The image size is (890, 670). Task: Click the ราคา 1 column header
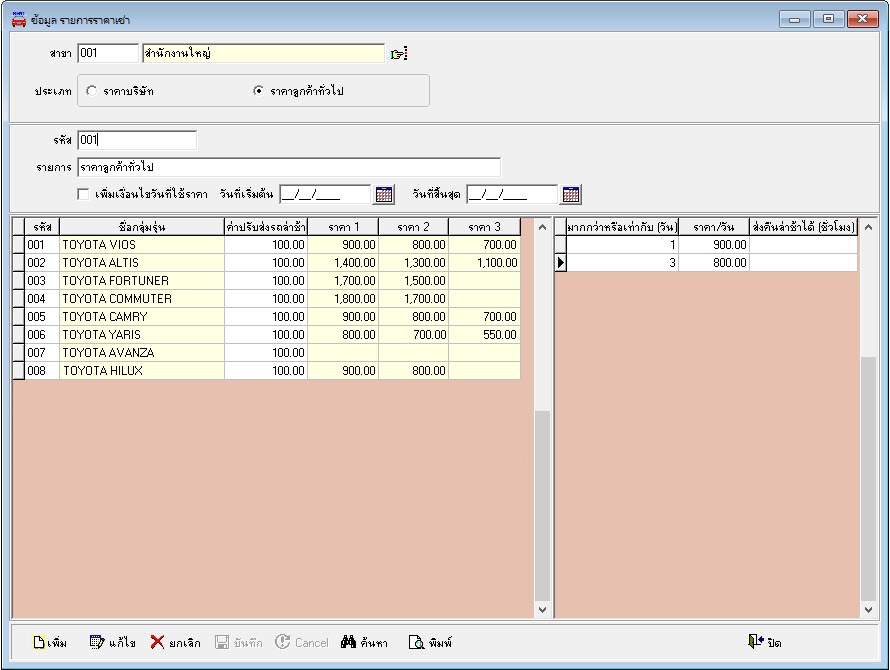(x=343, y=227)
